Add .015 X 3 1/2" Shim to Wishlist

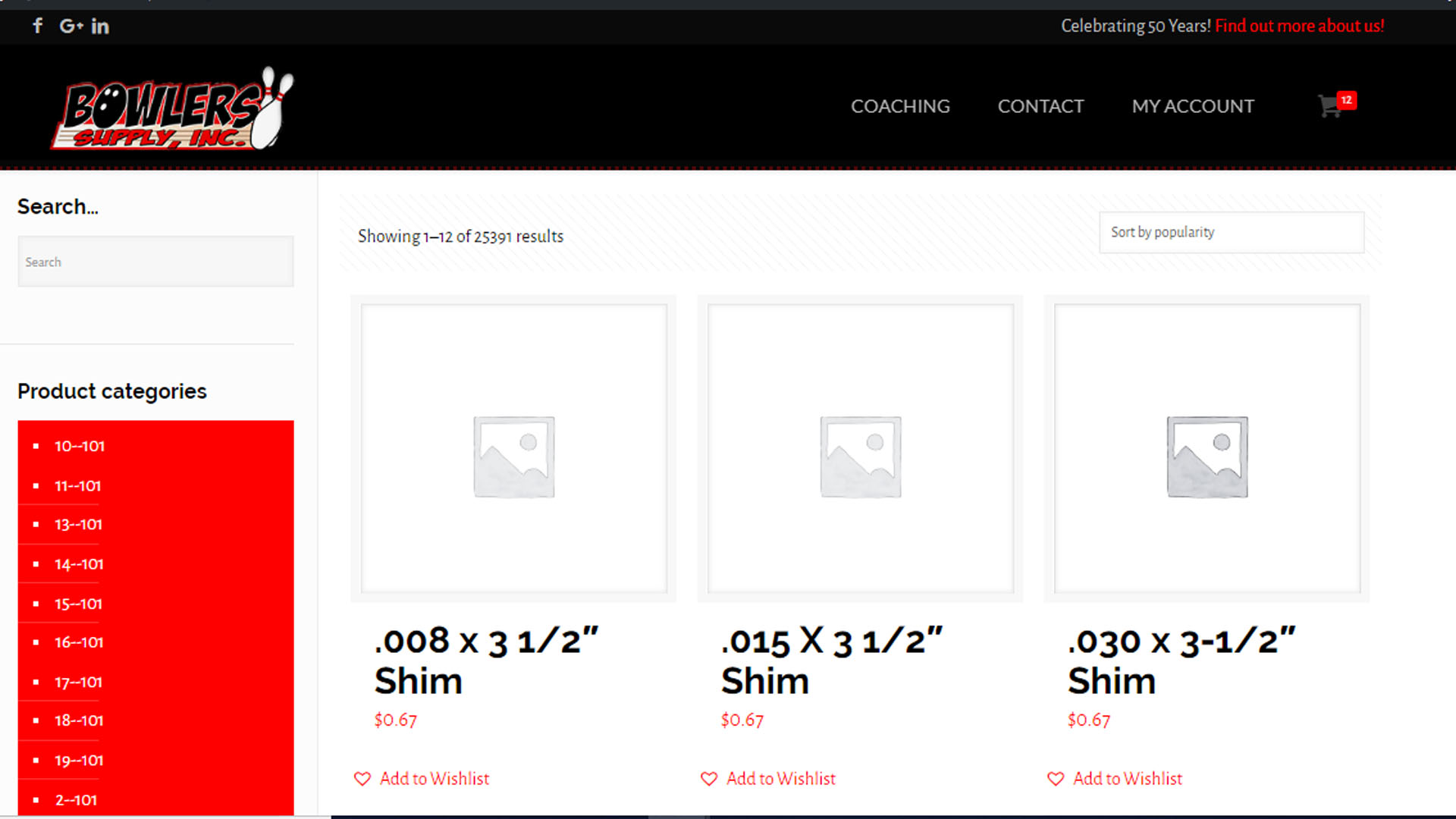tap(781, 779)
